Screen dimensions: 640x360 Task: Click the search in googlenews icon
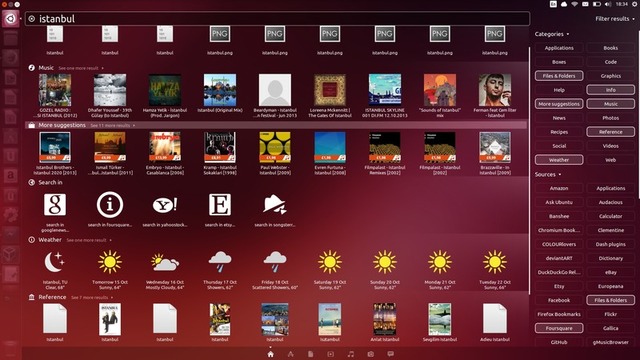(55, 204)
